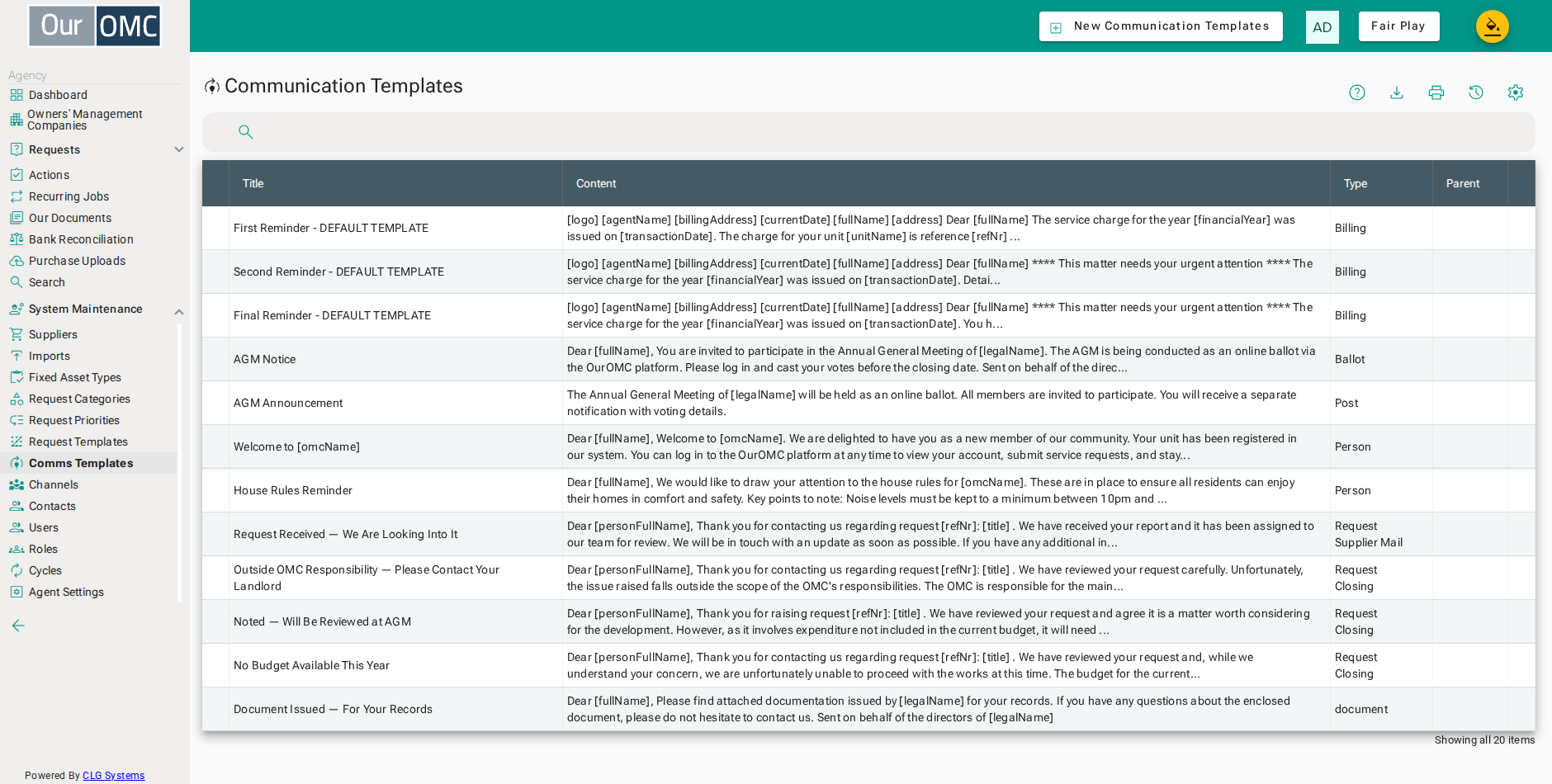The image size is (1552, 784).
Task: Click the Fair Play button
Action: tap(1398, 26)
